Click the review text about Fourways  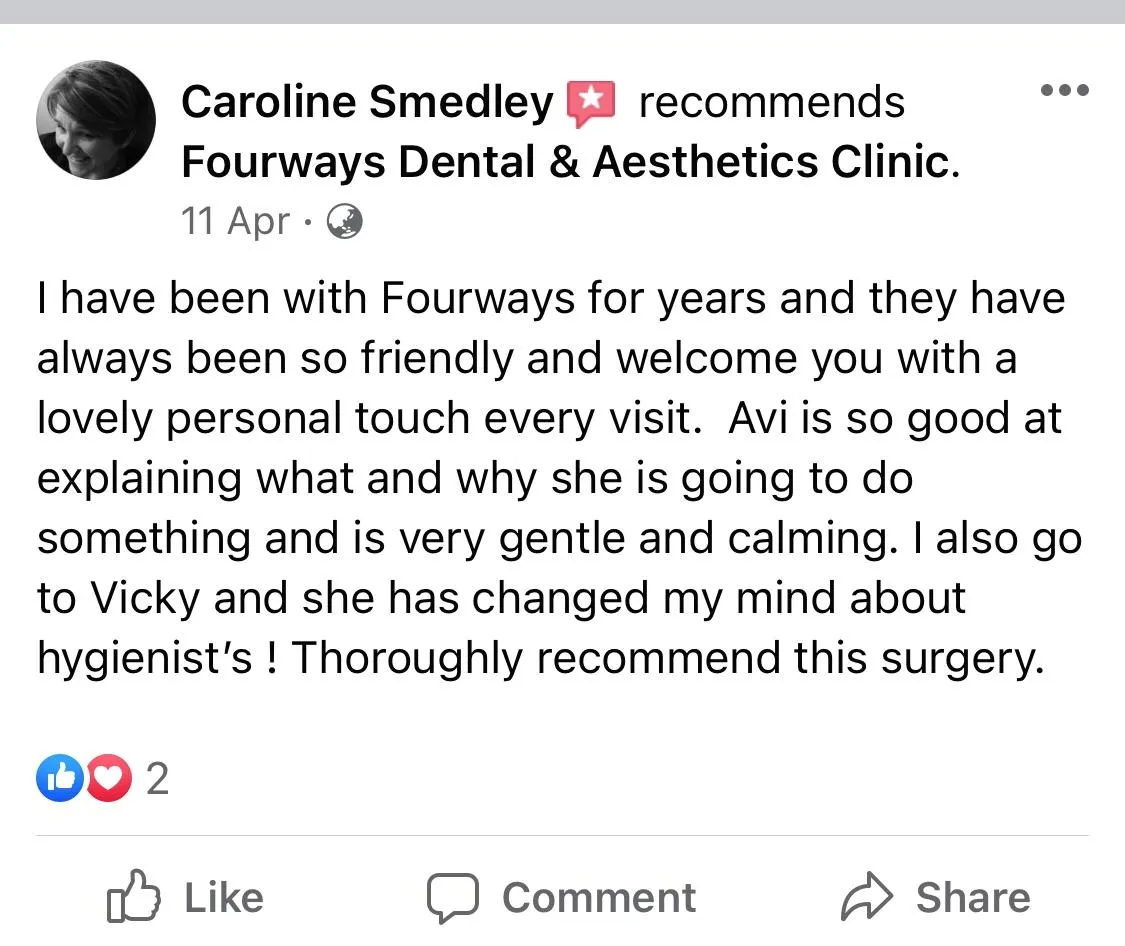560,478
